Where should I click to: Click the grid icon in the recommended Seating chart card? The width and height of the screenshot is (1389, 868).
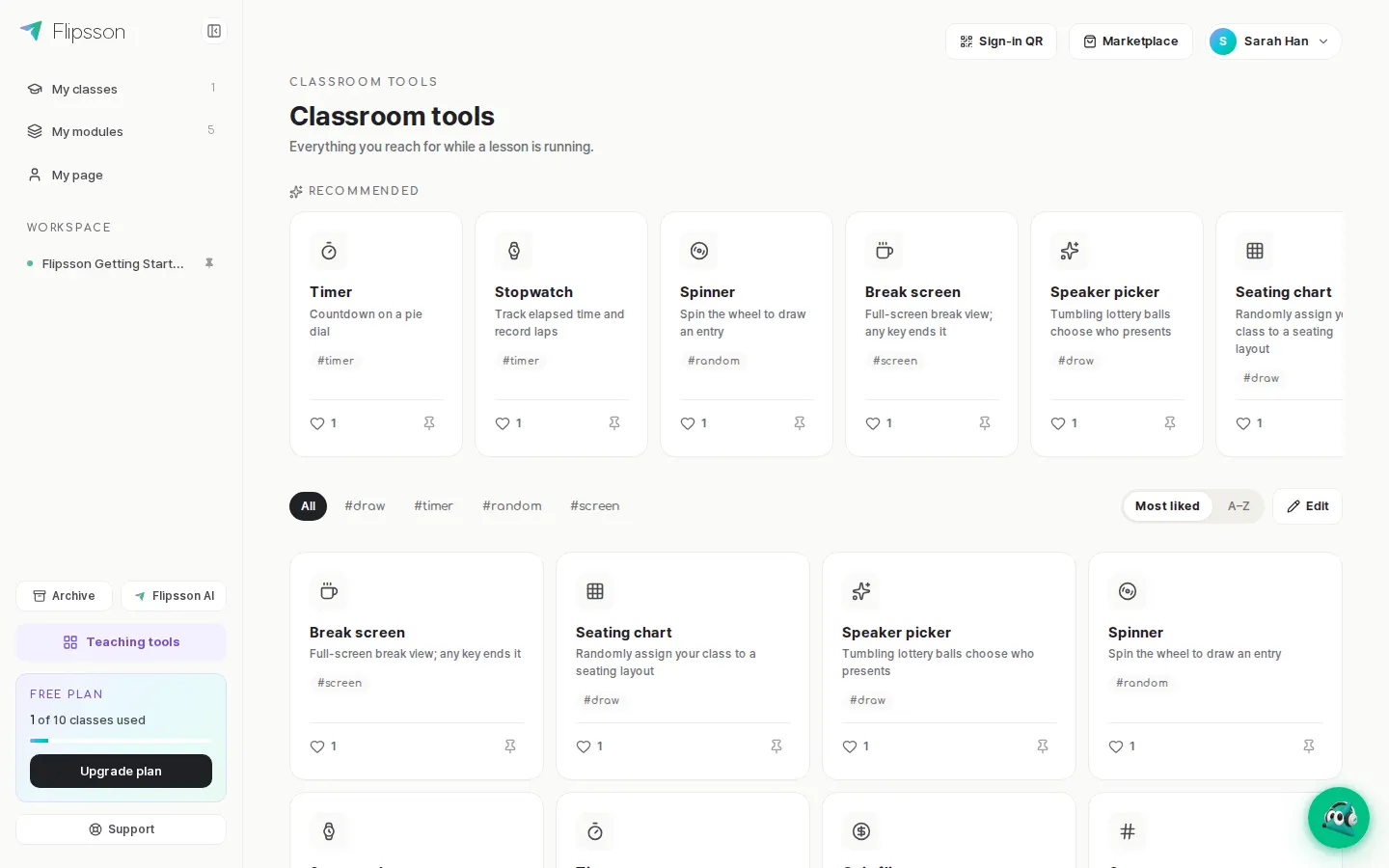pyautogui.click(x=1255, y=251)
